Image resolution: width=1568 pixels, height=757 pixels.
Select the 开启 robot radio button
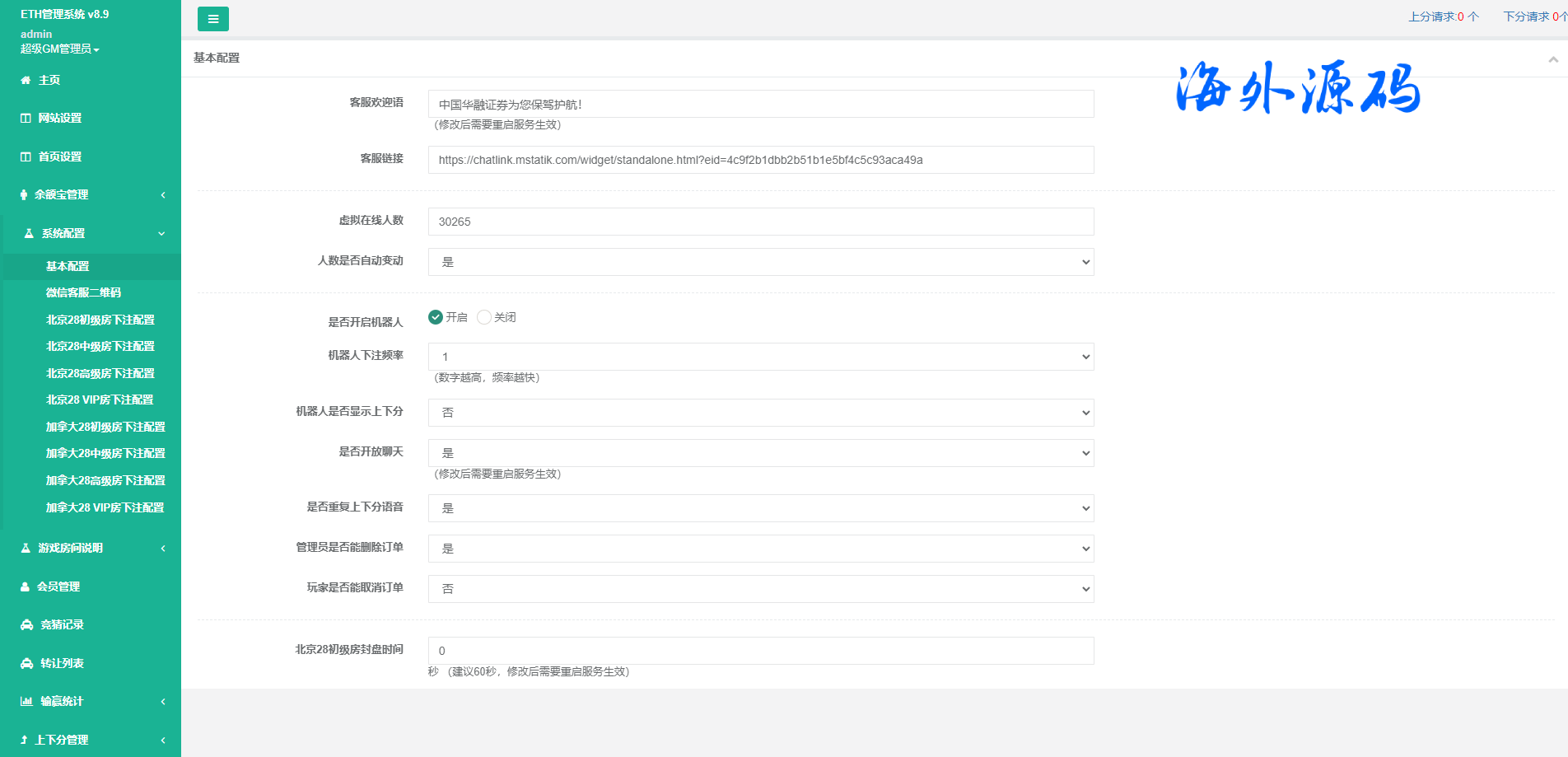(x=436, y=317)
